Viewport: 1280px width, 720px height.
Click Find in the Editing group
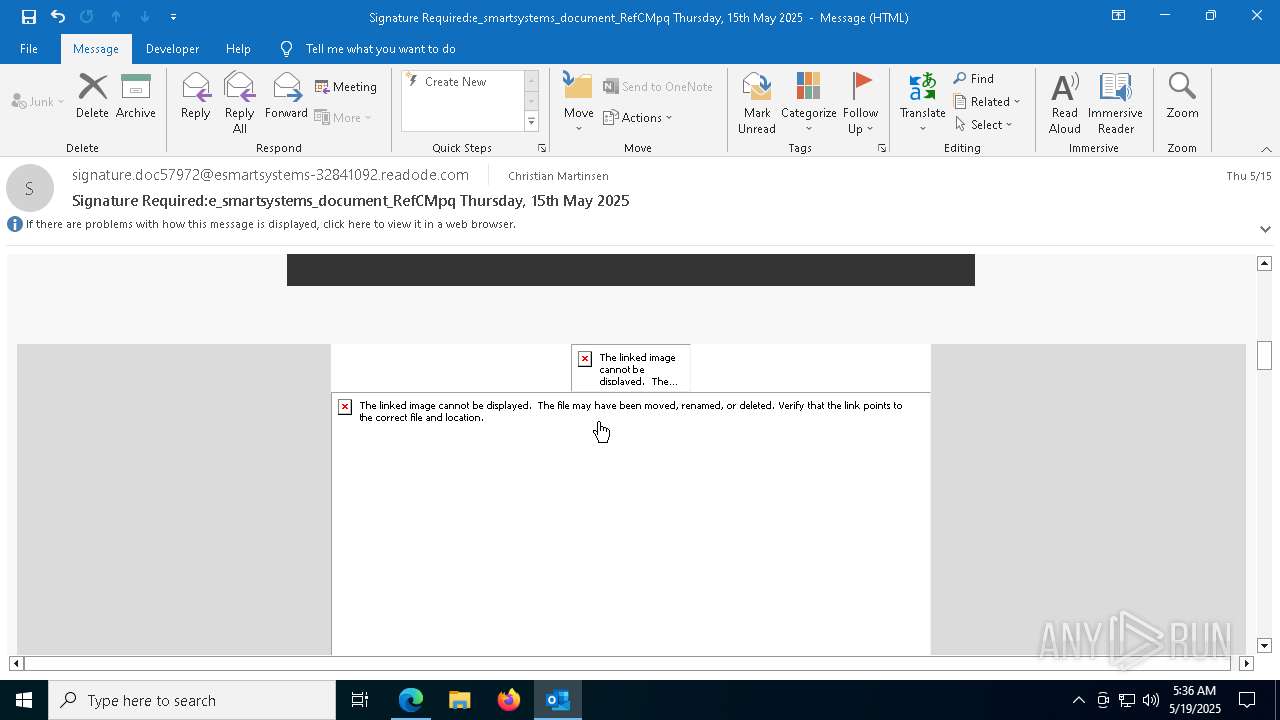tap(974, 79)
